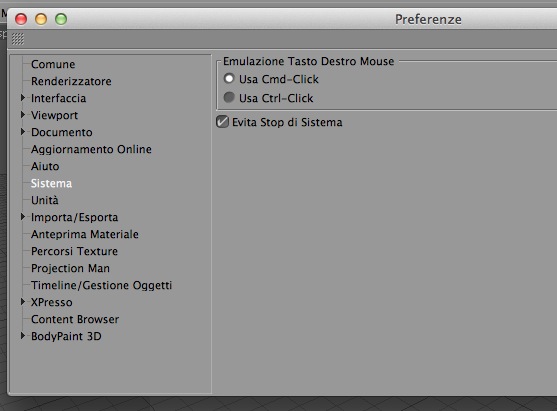Open the Comune preferences category
This screenshot has width=557, height=411.
53,64
